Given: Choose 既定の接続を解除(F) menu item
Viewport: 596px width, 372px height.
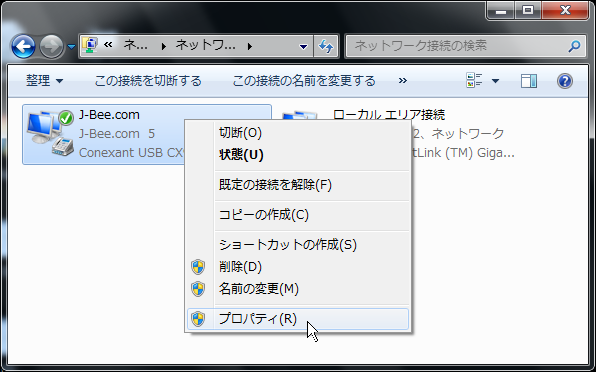Looking at the screenshot, I should click(x=297, y=185).
